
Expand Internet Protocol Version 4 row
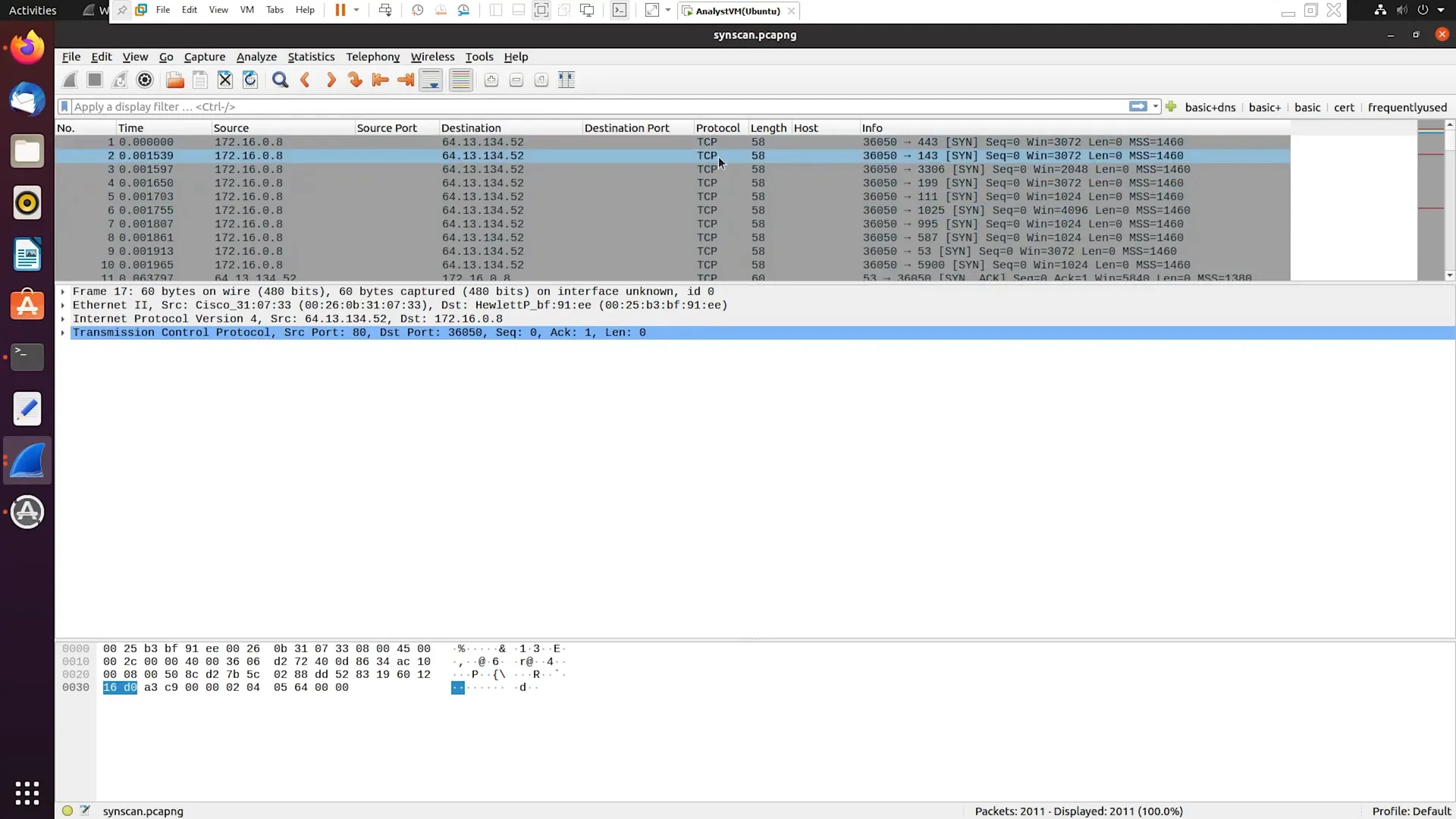[x=63, y=318]
